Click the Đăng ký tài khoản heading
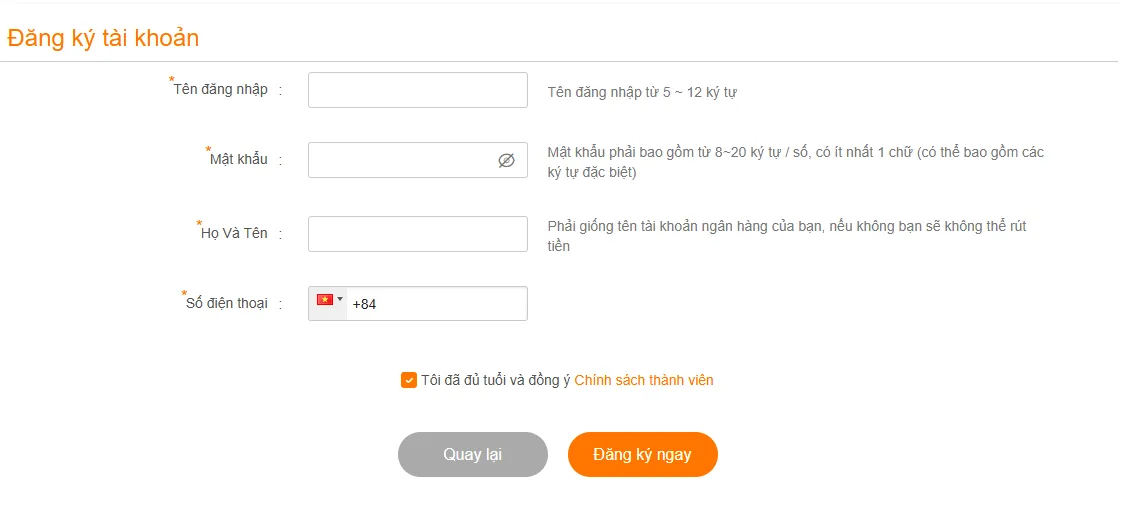This screenshot has height=527, width=1121. [x=103, y=38]
